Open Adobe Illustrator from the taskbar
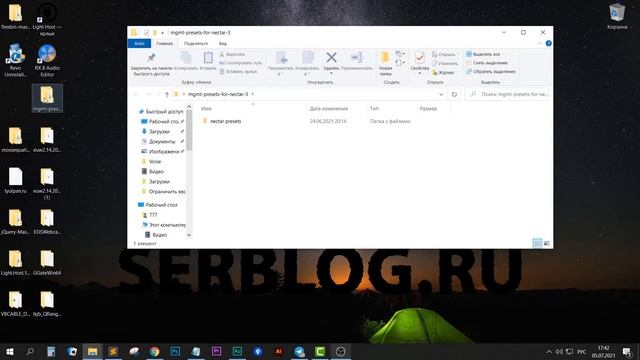640x360 pixels. pos(278,351)
